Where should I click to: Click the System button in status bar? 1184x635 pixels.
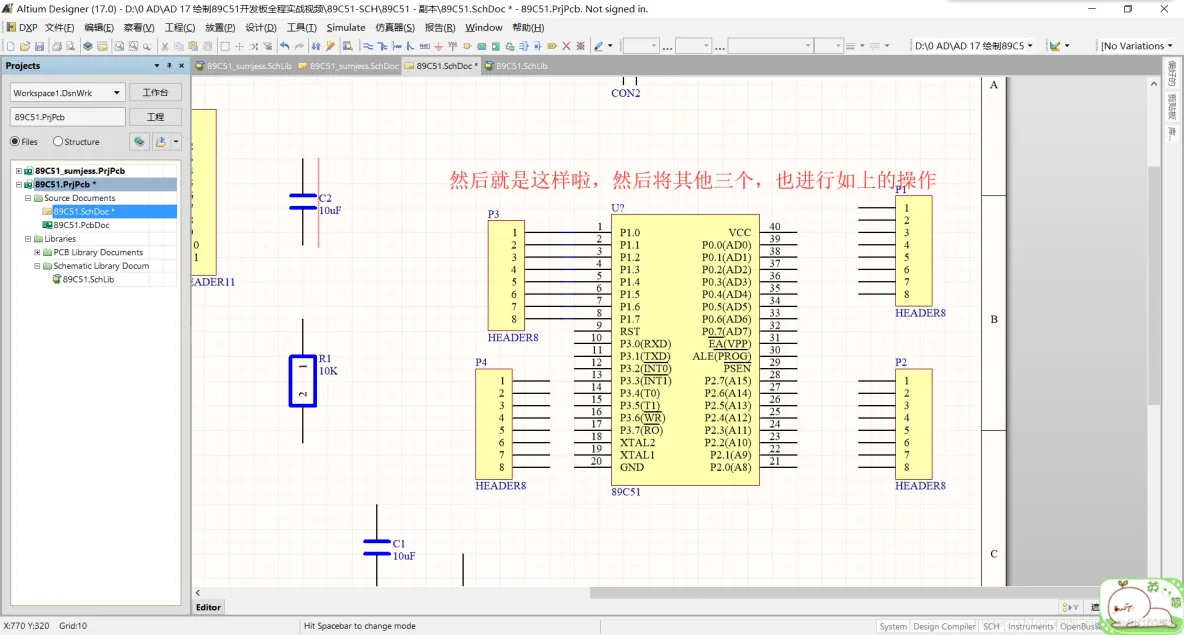(x=893, y=627)
